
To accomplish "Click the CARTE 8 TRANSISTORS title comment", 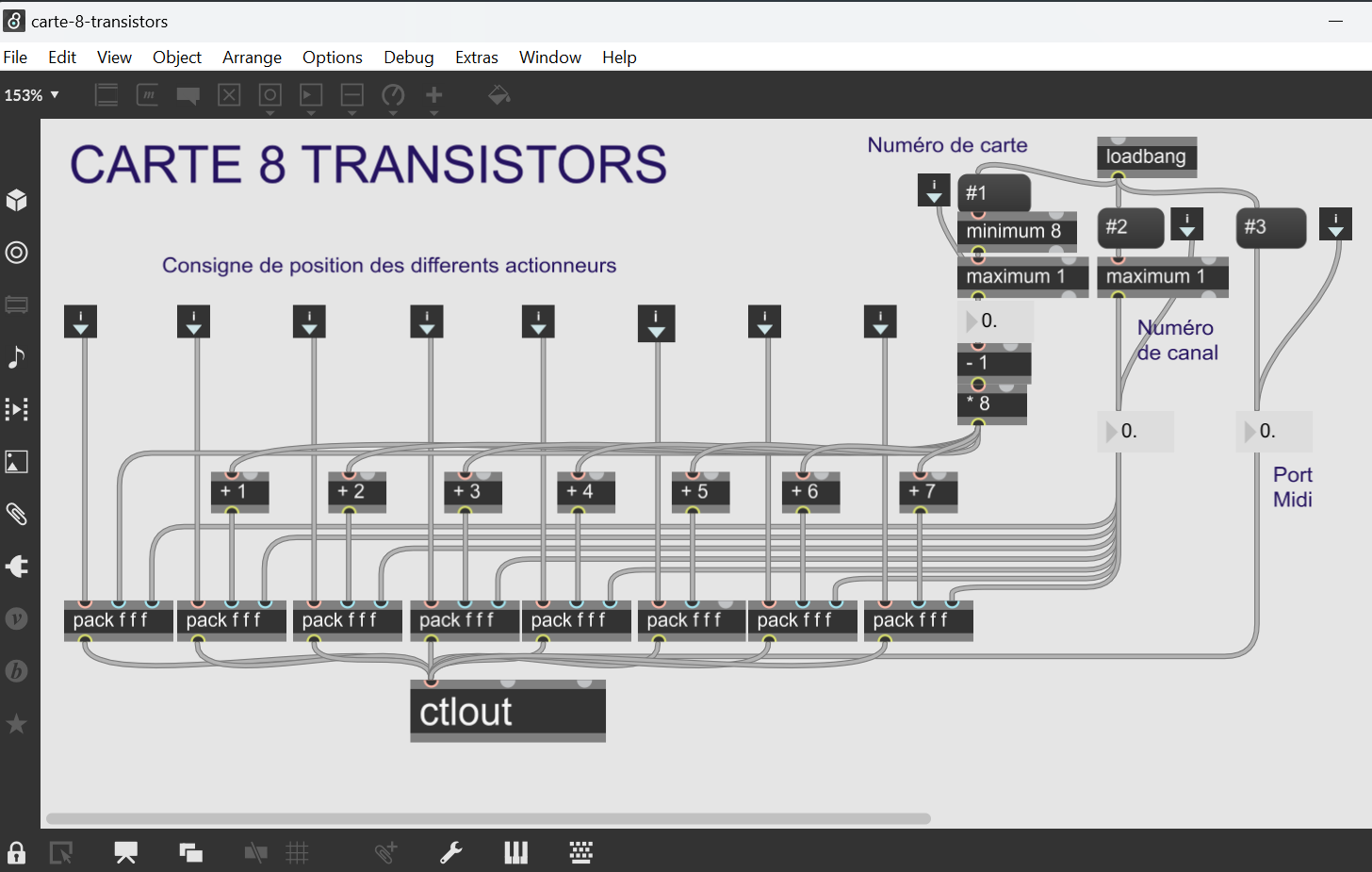I will pos(368,164).
